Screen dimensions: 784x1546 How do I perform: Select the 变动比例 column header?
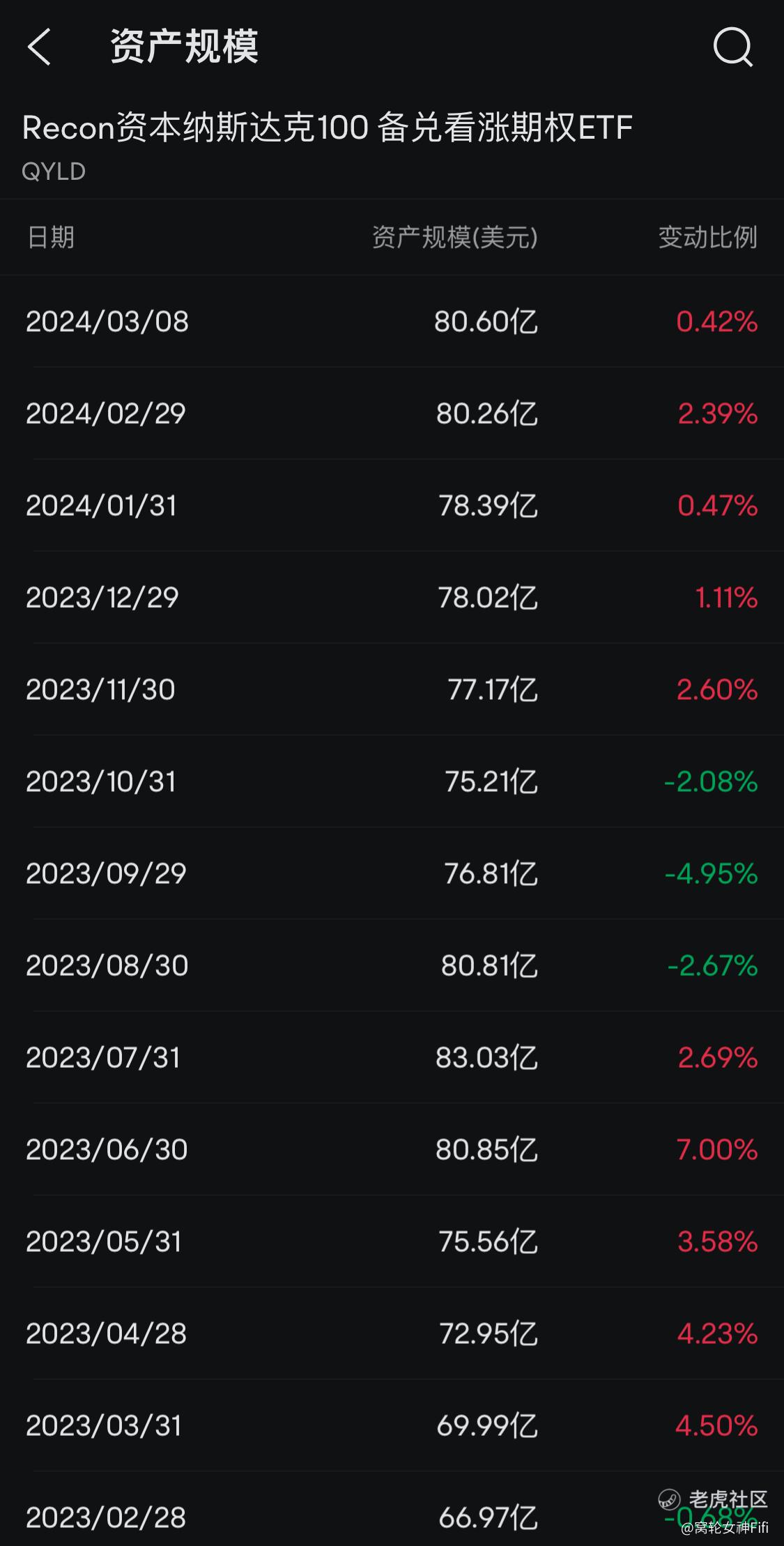pyautogui.click(x=708, y=238)
